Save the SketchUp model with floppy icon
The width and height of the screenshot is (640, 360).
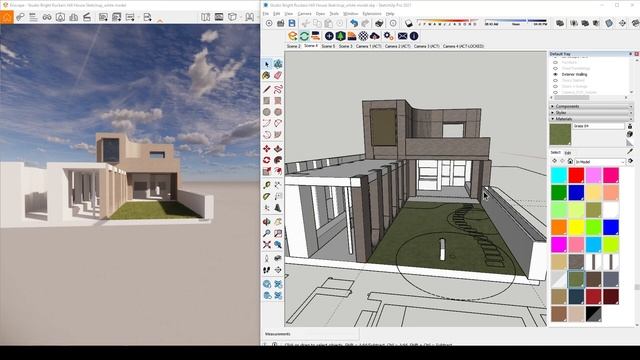(292, 23)
